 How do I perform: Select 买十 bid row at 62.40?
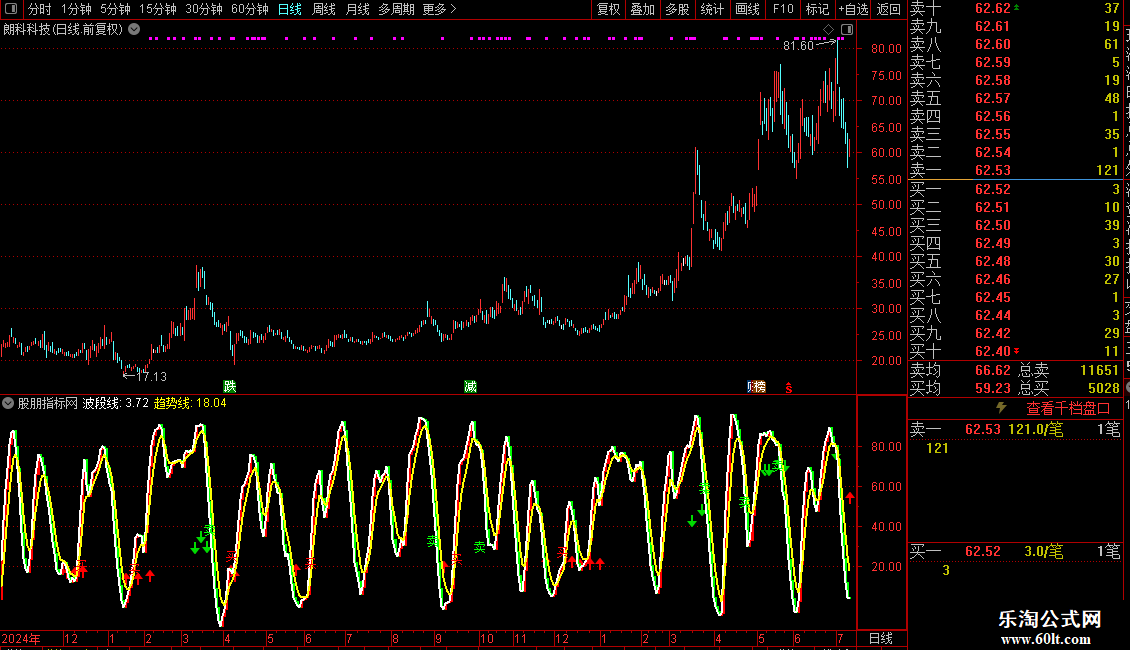coord(1015,351)
